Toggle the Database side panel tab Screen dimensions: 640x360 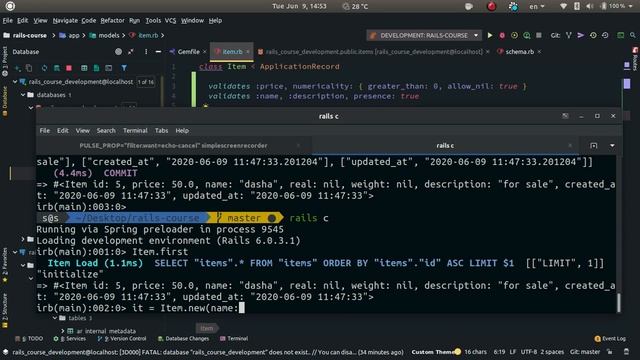pyautogui.click(x=4, y=101)
